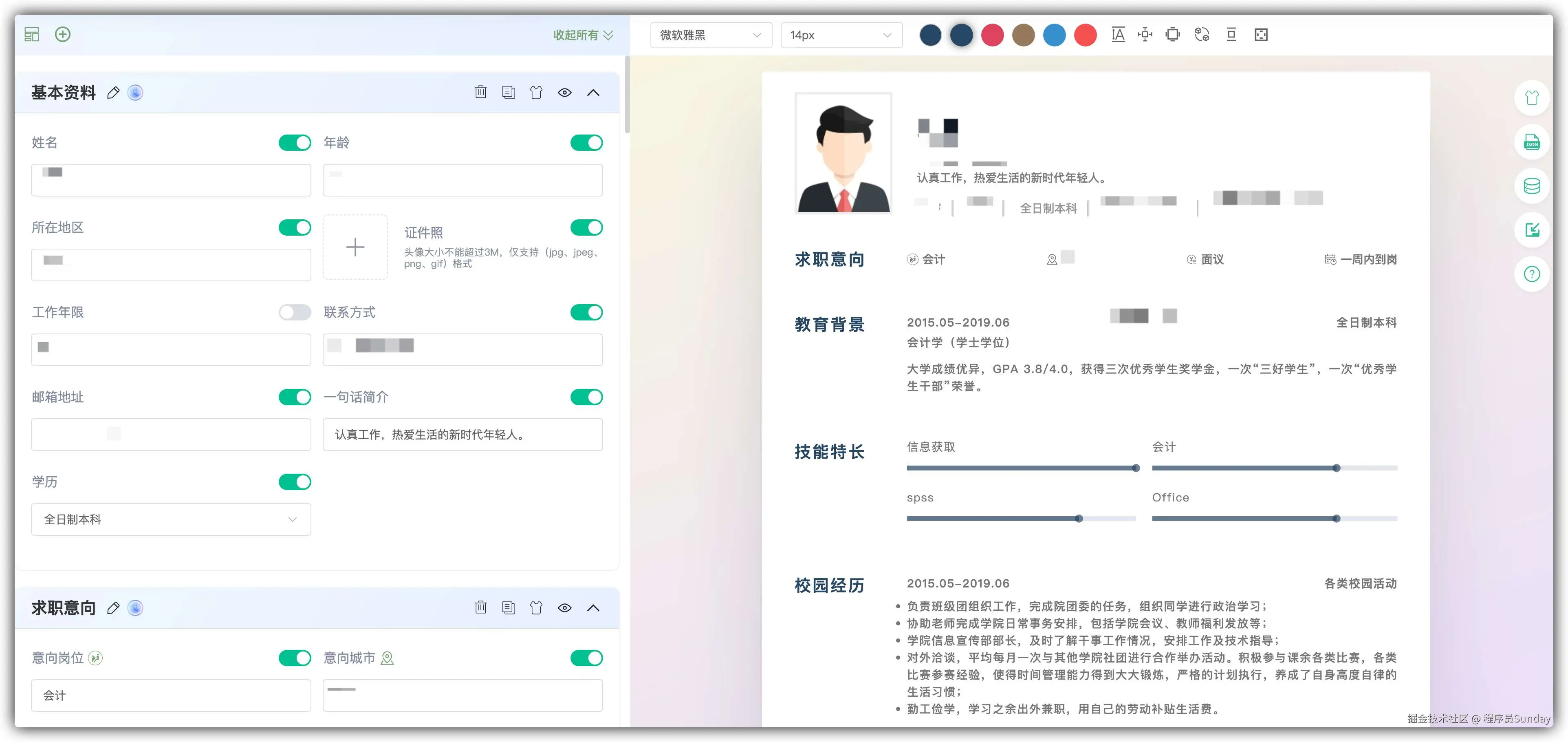Toggle 基本资料 section visibility eye icon
The image size is (1568, 742).
click(564, 92)
